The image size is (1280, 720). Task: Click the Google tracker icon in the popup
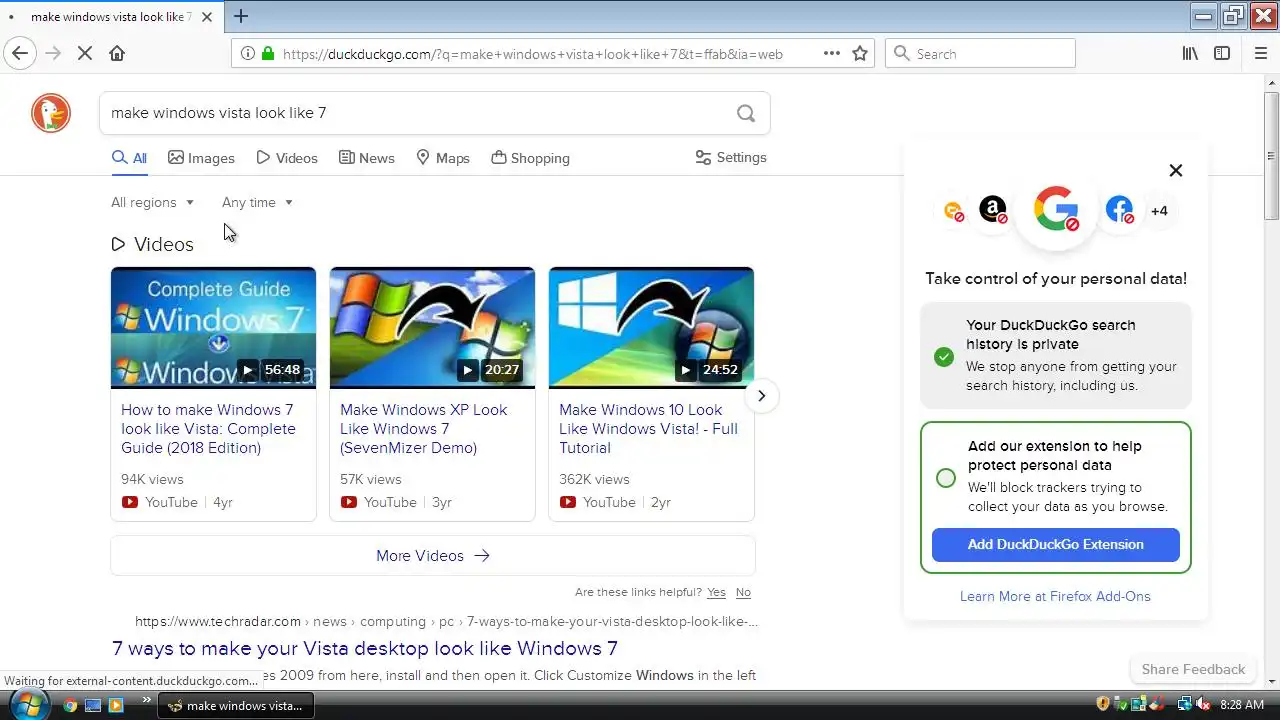tap(1056, 209)
